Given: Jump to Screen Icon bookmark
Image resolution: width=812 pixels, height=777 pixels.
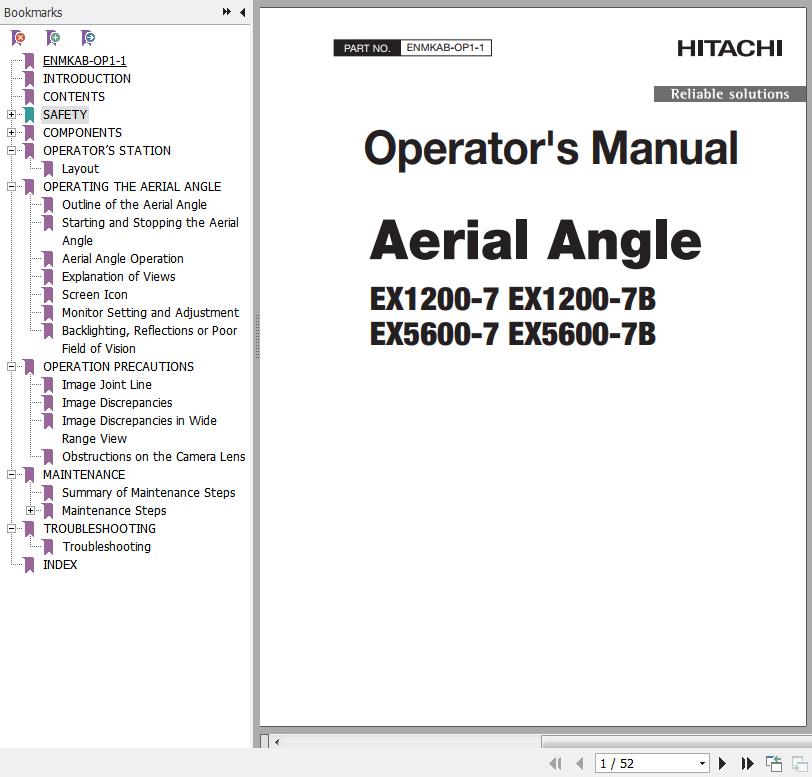Looking at the screenshot, I should pos(95,295).
